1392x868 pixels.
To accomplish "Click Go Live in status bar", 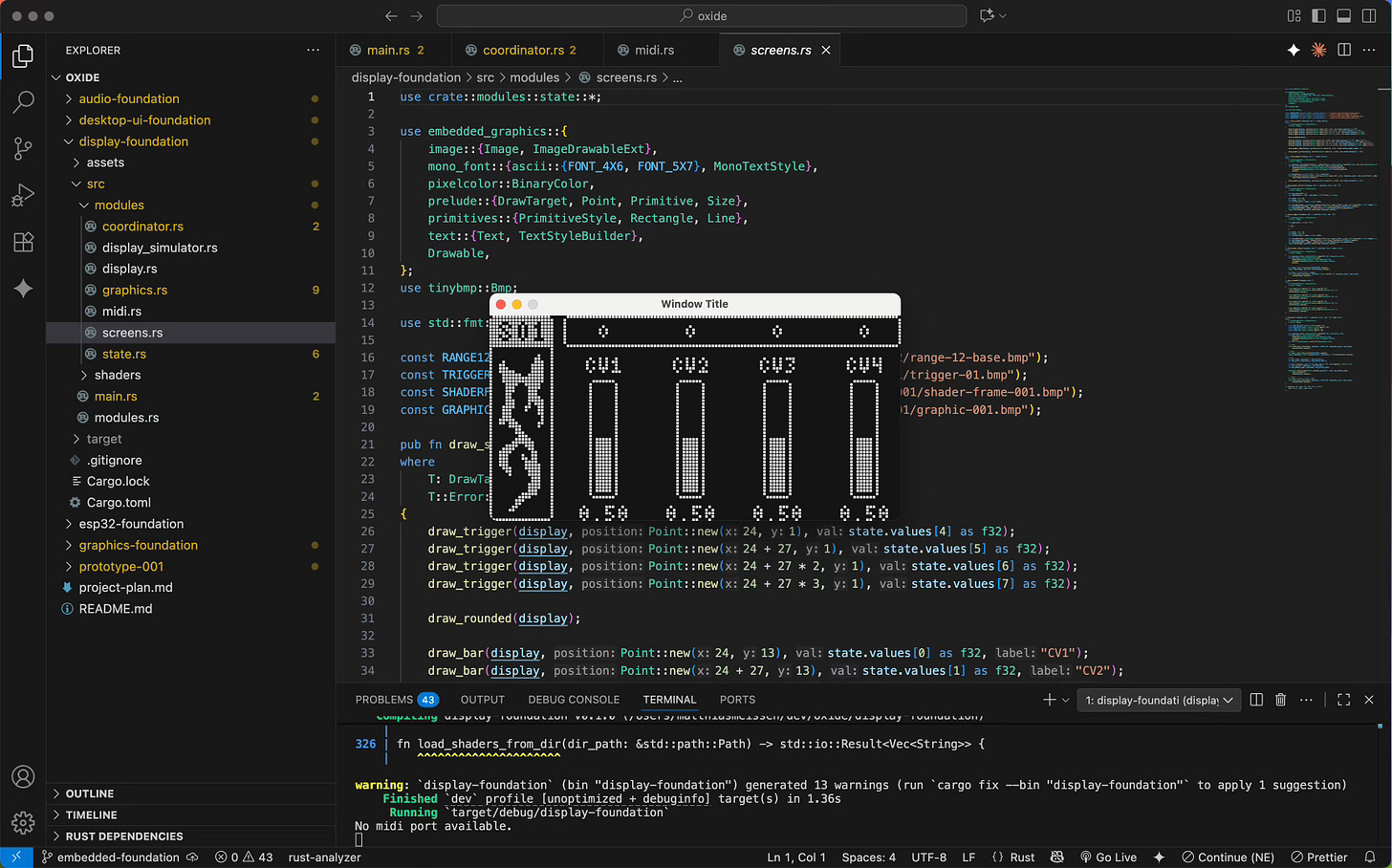I will [x=1109, y=857].
